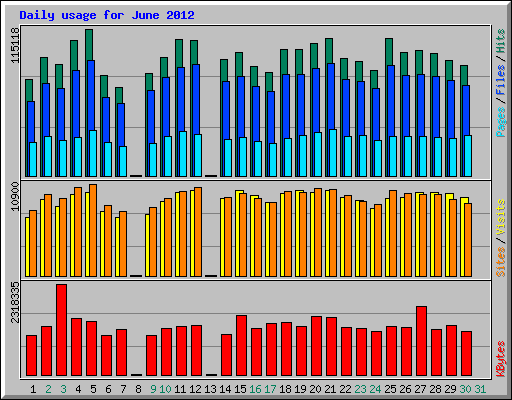Click day label 21 on the axis
Image resolution: width=512 pixels, height=400 pixels.
pos(330,389)
